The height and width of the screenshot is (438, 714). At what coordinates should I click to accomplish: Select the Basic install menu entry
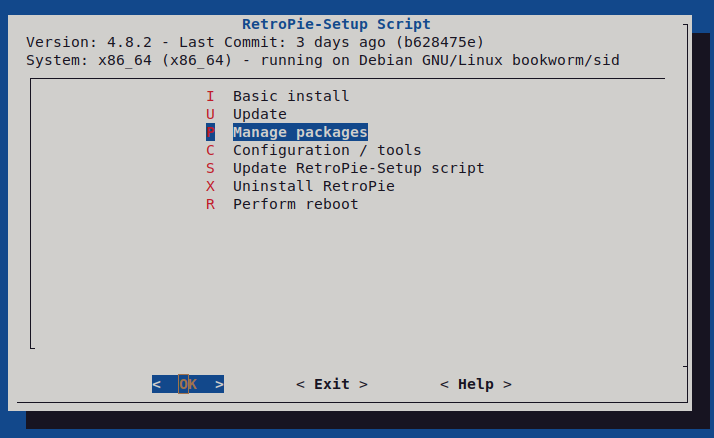tap(291, 96)
